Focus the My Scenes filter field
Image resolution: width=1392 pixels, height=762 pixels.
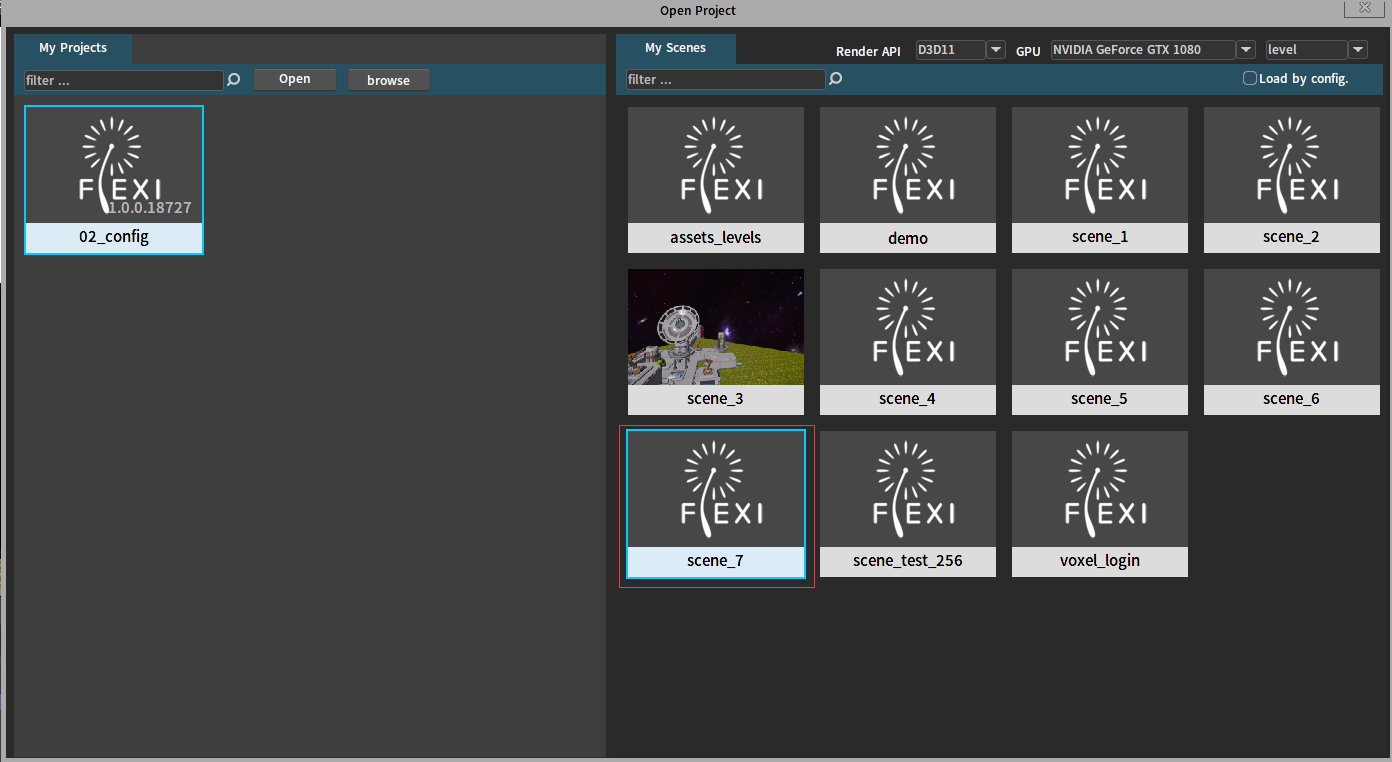point(725,79)
